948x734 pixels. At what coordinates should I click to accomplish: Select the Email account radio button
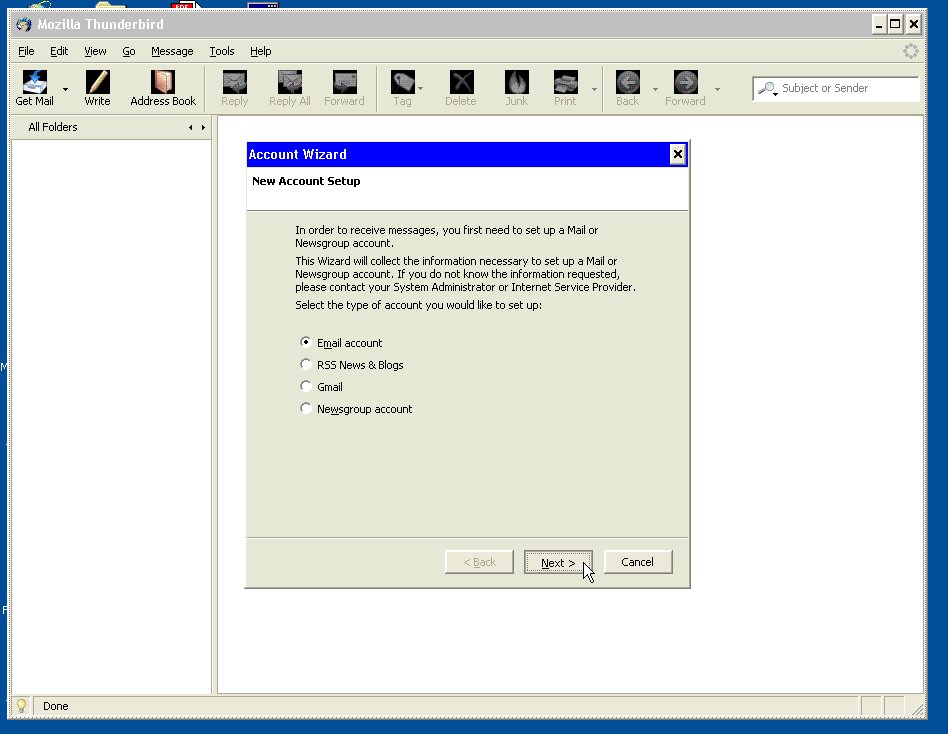click(x=306, y=342)
